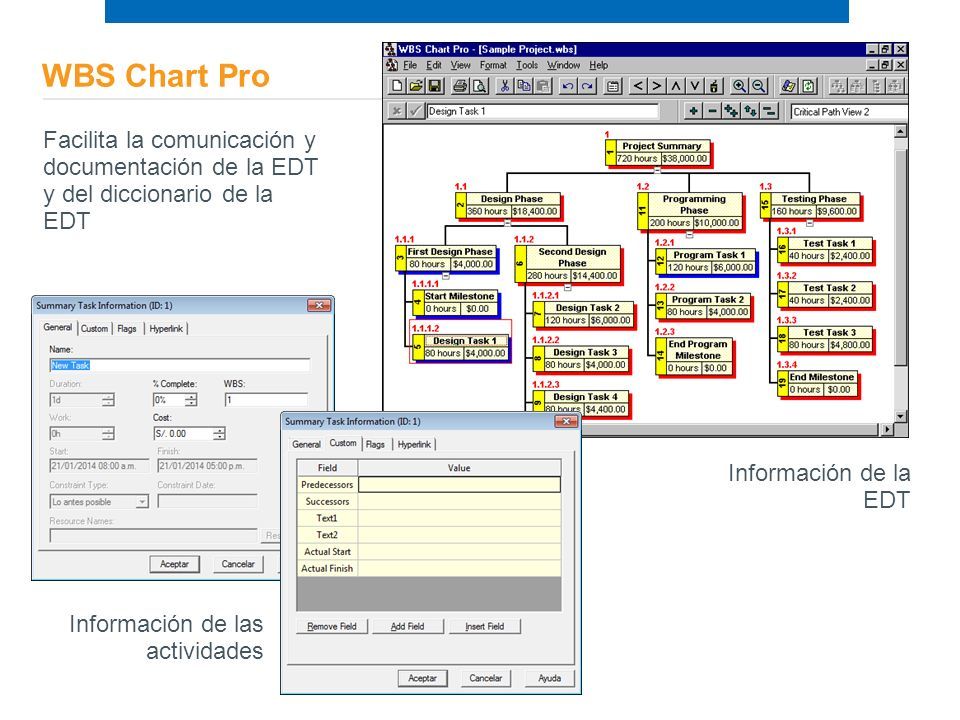Click the Add Field button
960x720 pixels.
pyautogui.click(x=408, y=626)
